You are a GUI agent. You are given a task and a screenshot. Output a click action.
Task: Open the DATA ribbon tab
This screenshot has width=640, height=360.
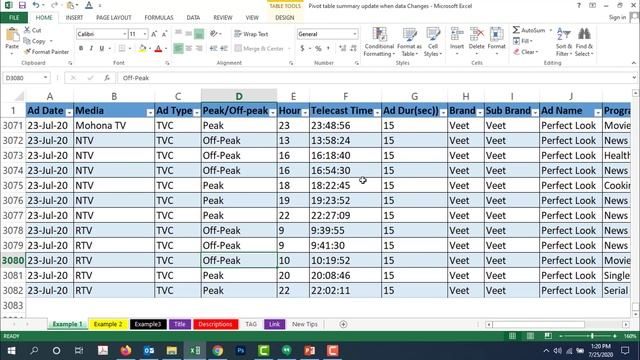193,18
